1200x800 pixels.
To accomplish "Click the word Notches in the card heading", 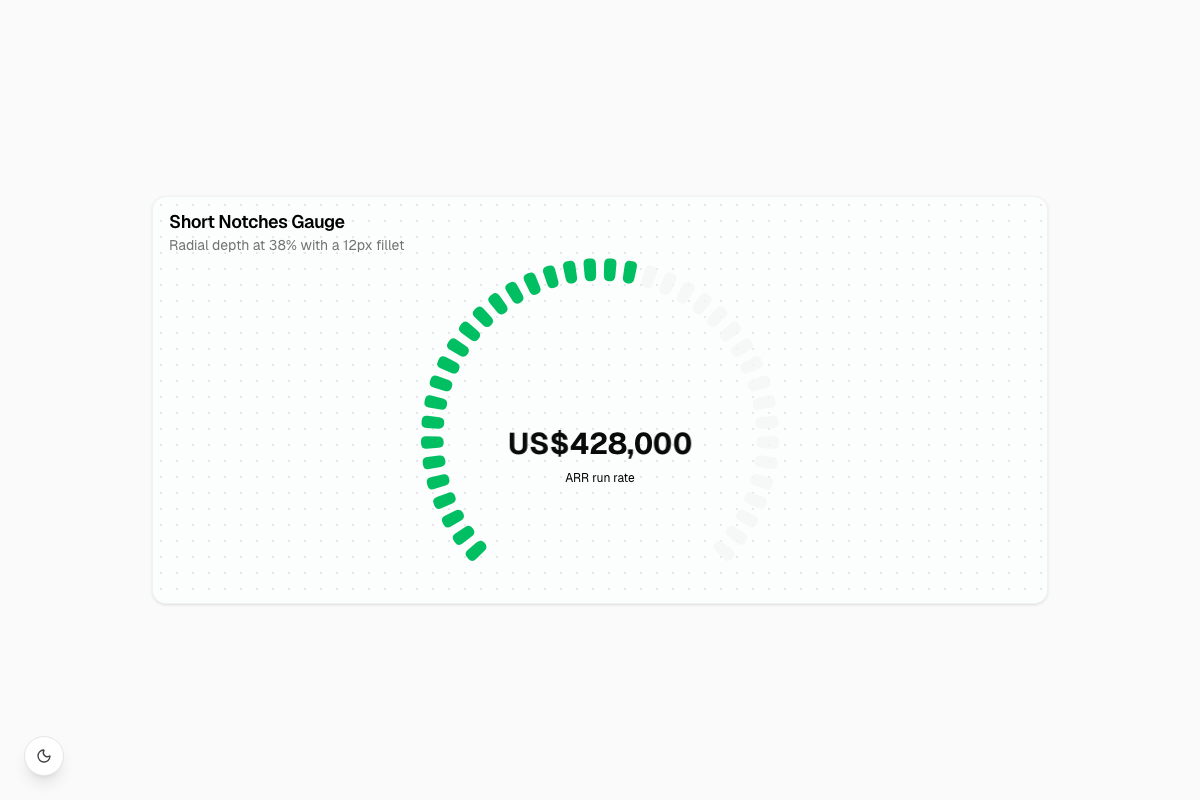I will 252,222.
